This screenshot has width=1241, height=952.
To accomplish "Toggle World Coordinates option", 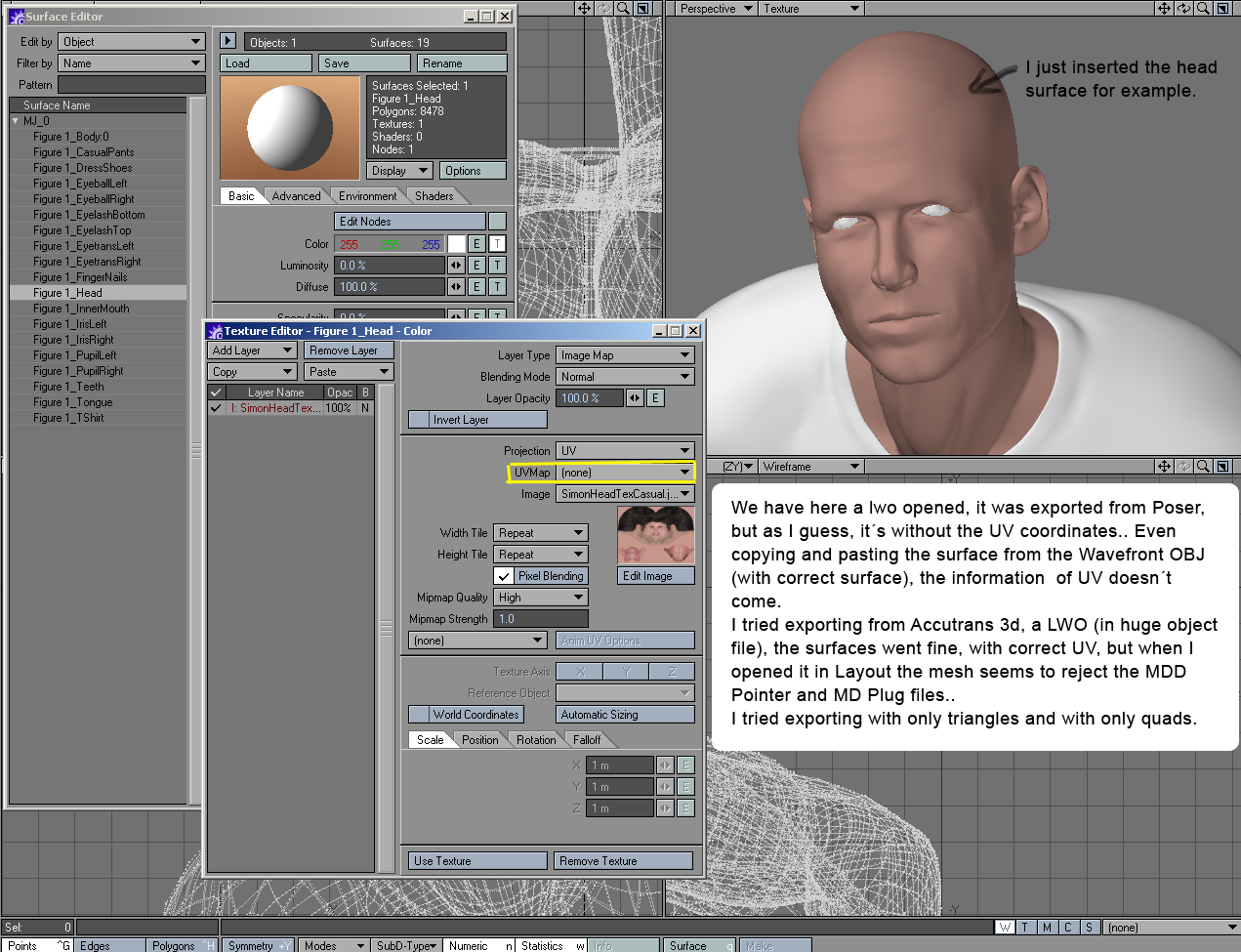I will coord(419,715).
